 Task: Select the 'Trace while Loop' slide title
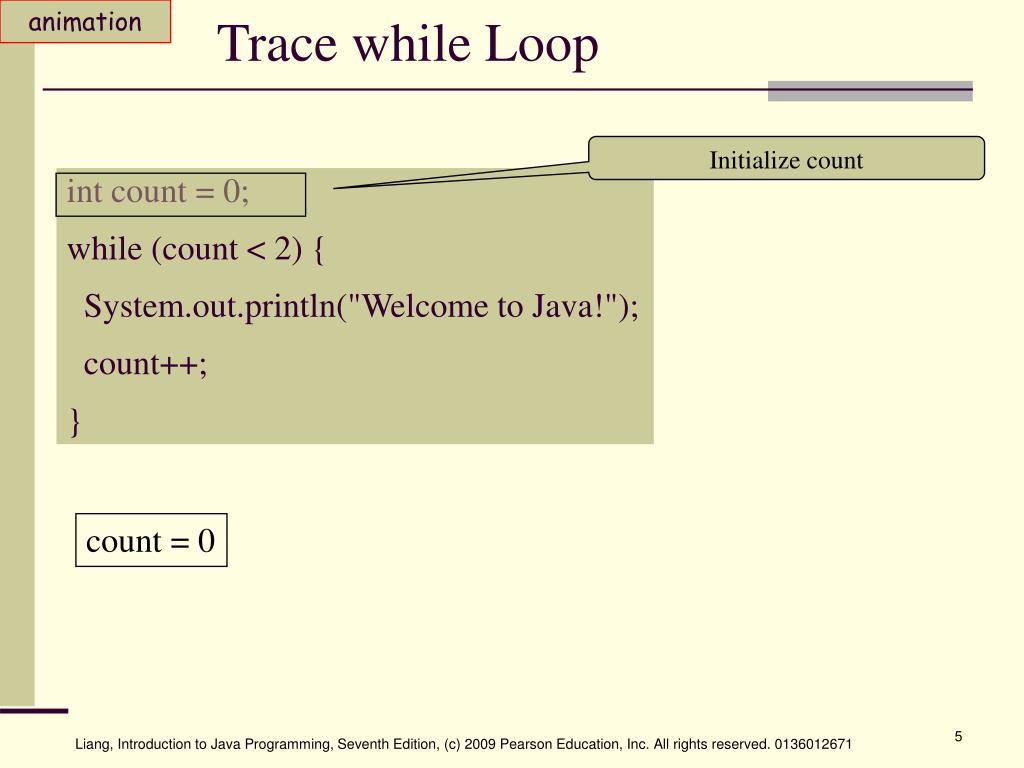408,45
